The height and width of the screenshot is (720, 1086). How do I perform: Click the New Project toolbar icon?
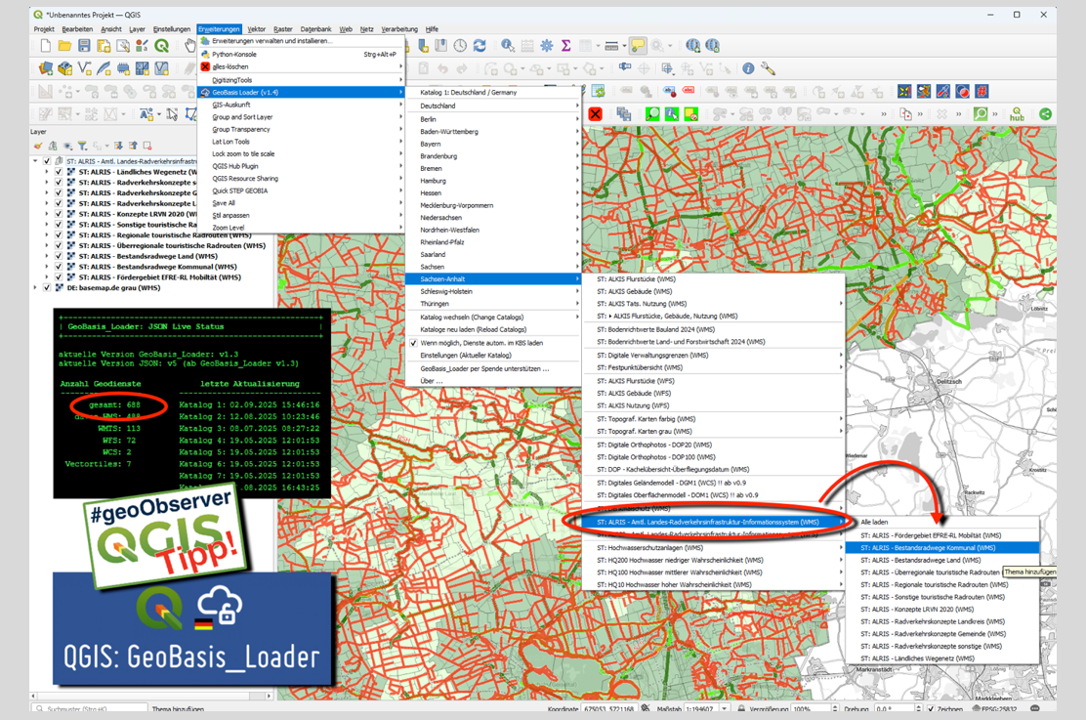click(45, 46)
